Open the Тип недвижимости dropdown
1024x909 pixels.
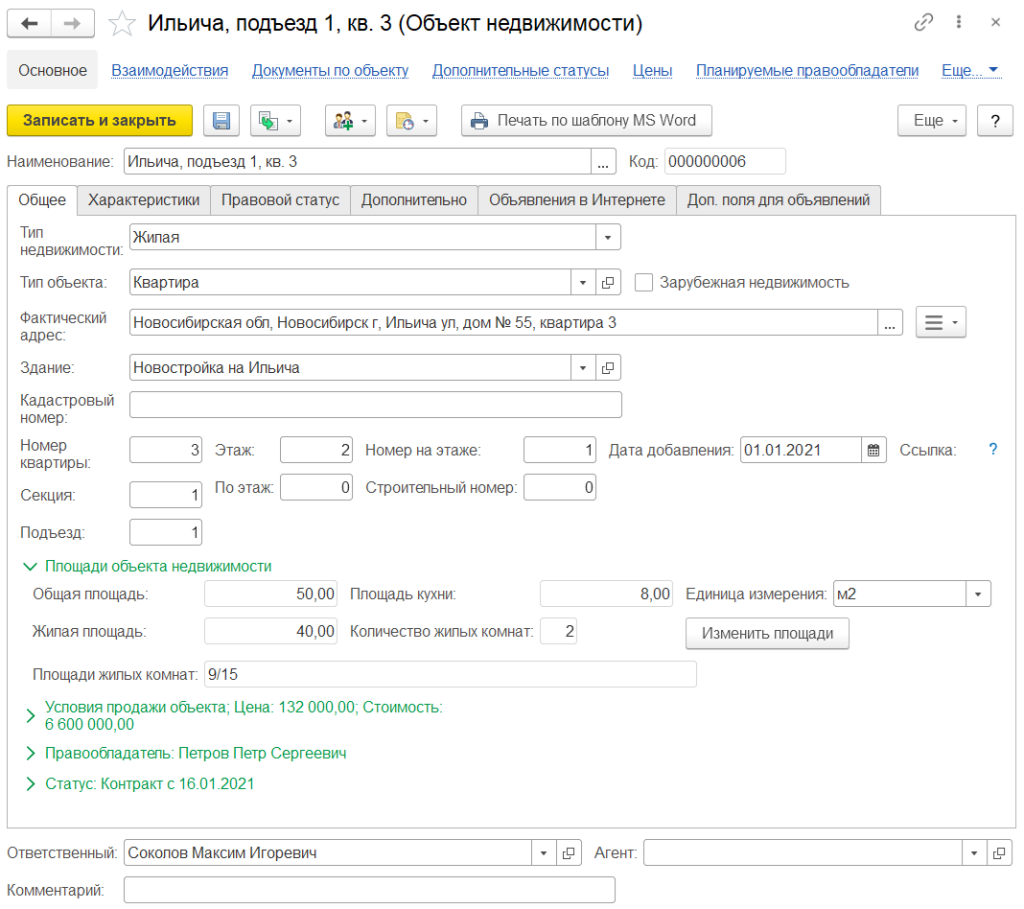[608, 237]
